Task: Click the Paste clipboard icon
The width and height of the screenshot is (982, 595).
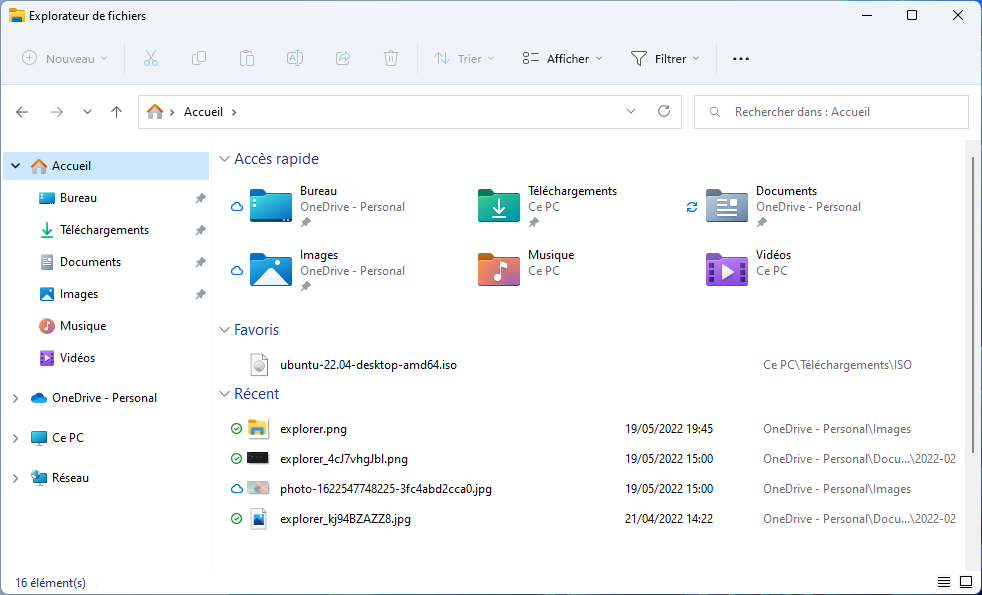Action: [x=247, y=59]
